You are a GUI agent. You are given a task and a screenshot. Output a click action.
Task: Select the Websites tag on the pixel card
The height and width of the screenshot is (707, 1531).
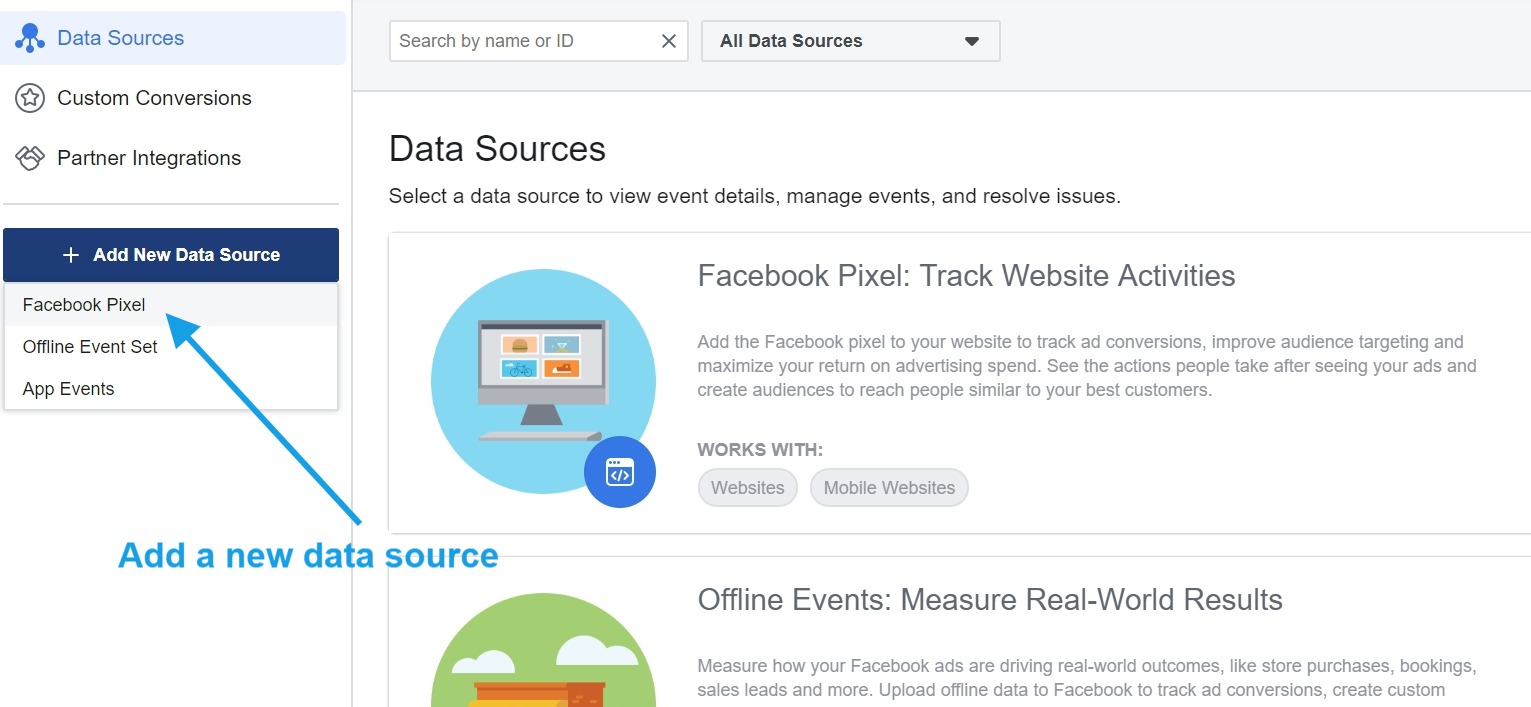747,487
